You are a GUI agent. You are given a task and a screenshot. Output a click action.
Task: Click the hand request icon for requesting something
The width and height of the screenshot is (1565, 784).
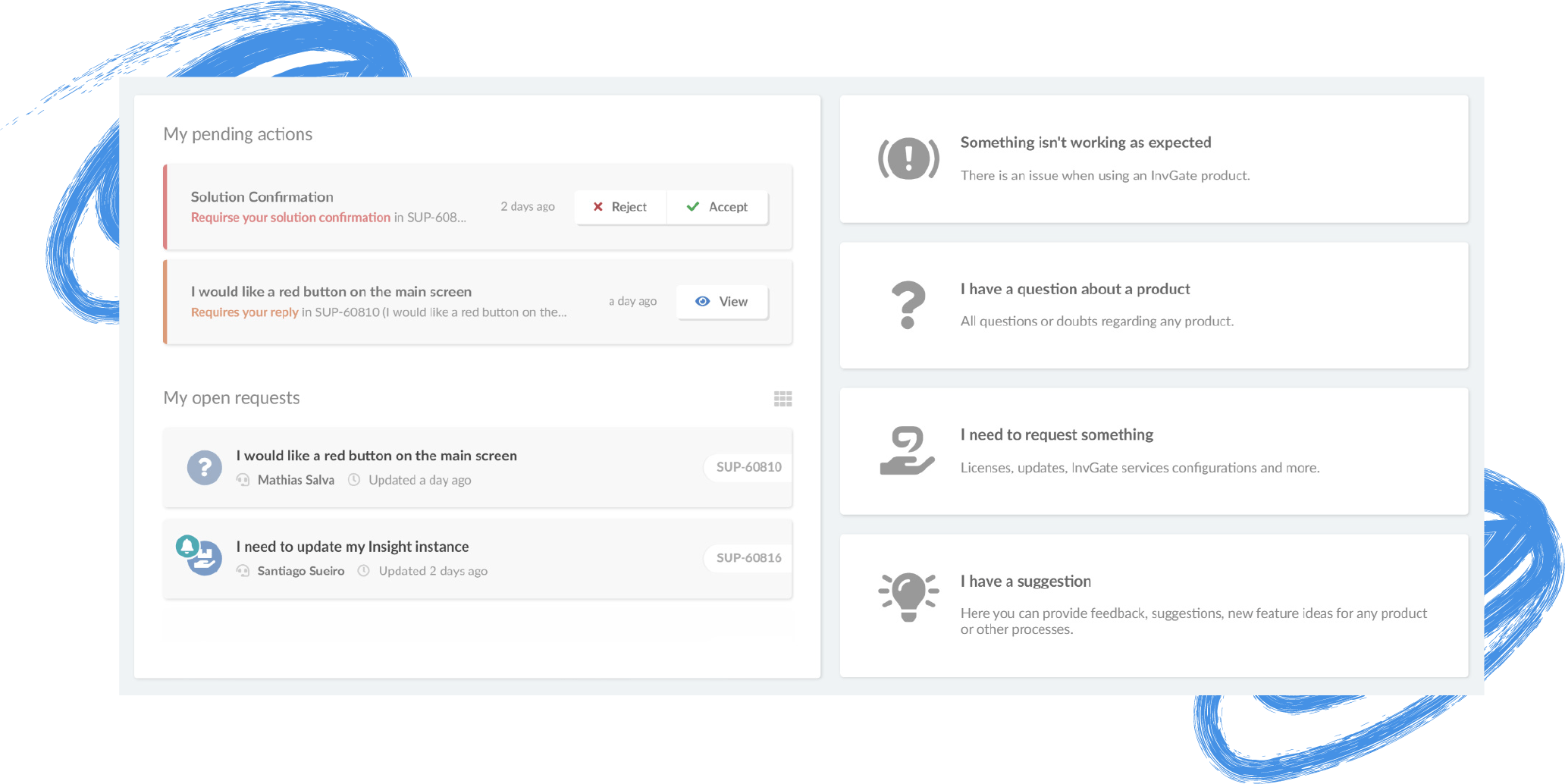click(908, 450)
